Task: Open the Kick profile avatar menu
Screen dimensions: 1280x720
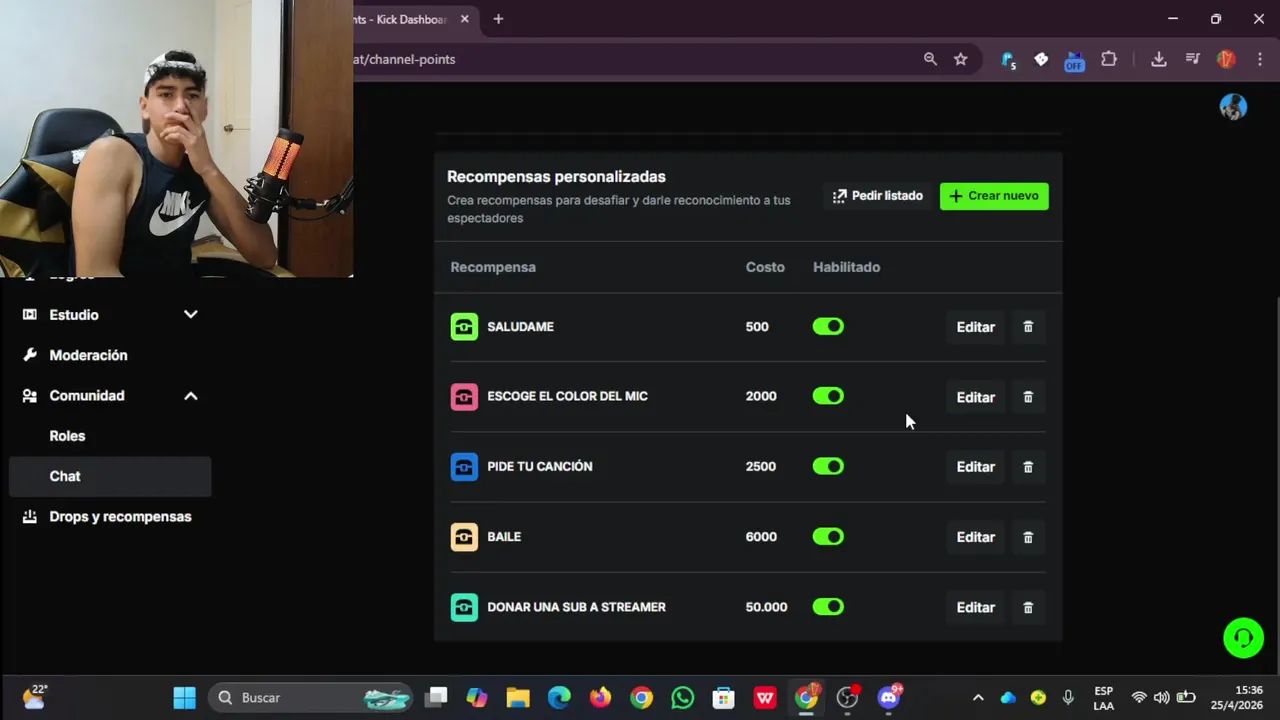Action: tap(1233, 107)
